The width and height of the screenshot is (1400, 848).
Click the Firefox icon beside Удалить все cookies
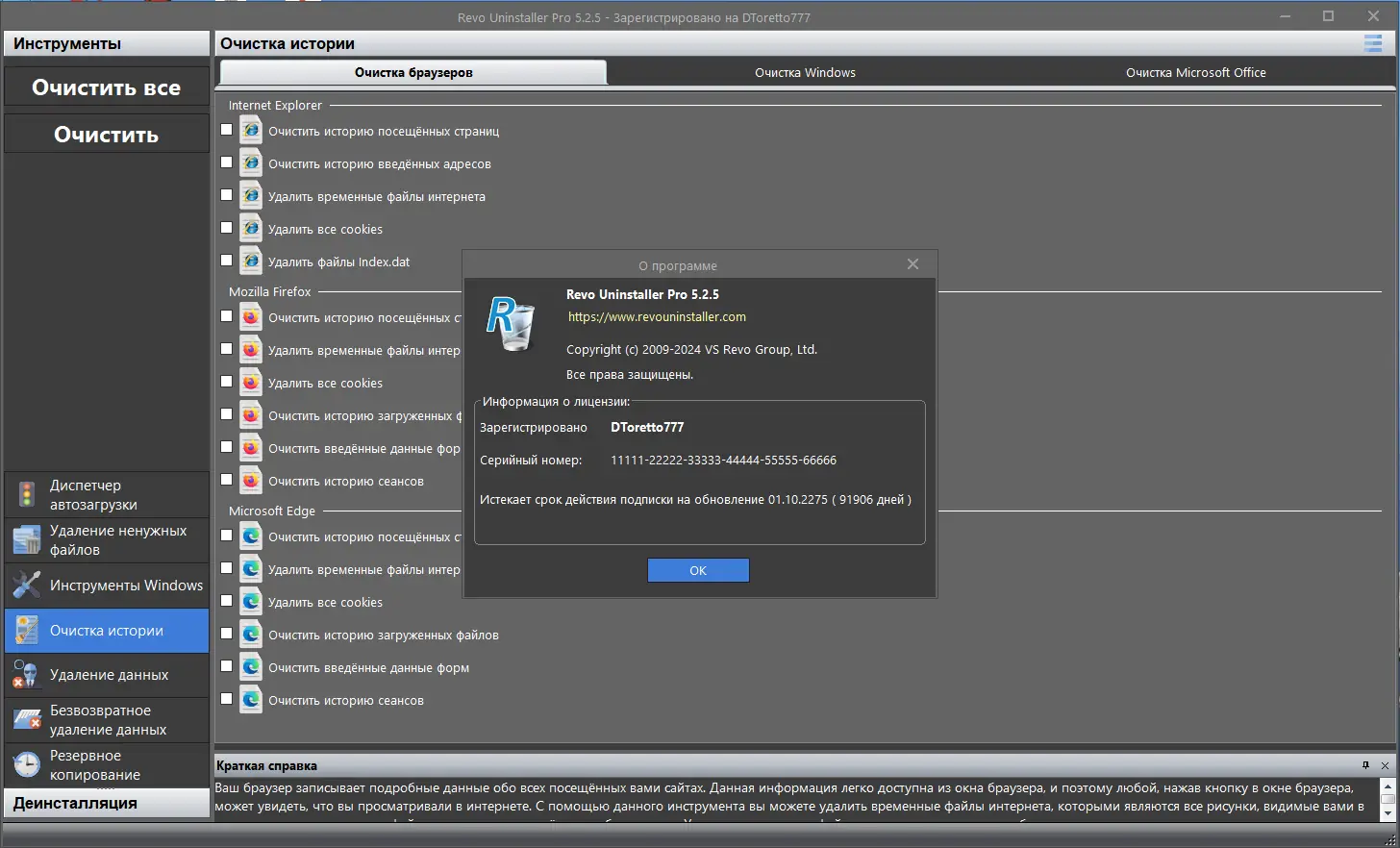251,382
